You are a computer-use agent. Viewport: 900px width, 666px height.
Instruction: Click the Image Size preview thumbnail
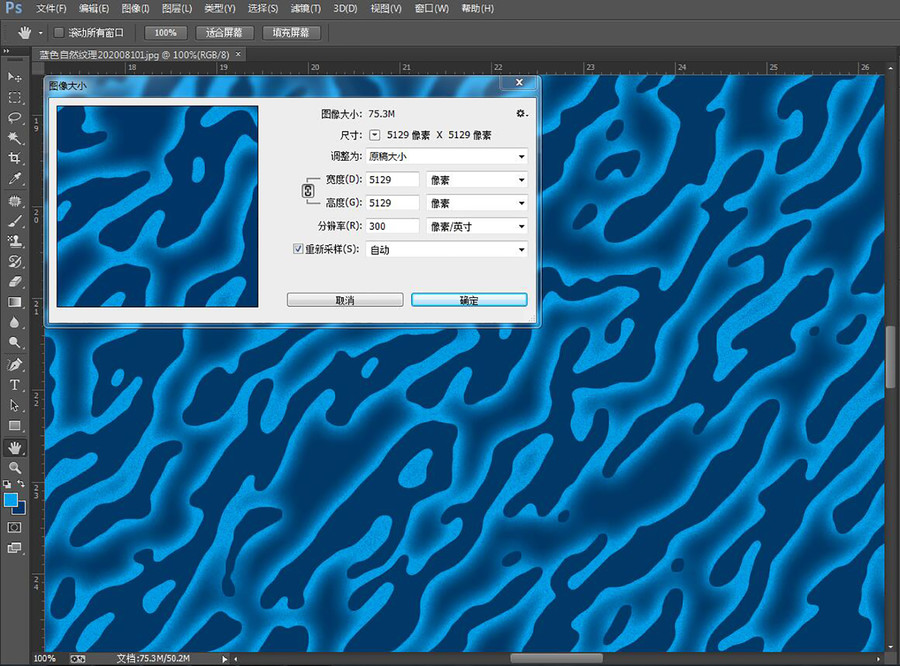(157, 206)
